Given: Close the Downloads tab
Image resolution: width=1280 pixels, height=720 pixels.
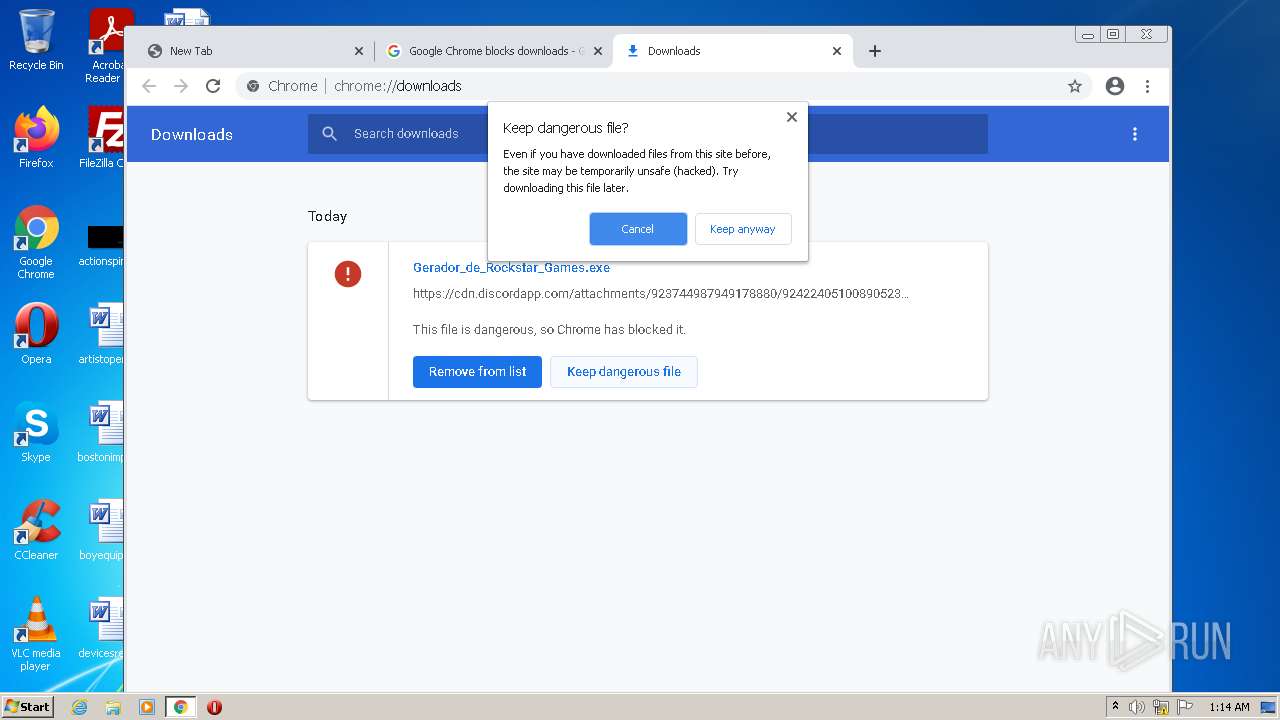Looking at the screenshot, I should (x=837, y=51).
